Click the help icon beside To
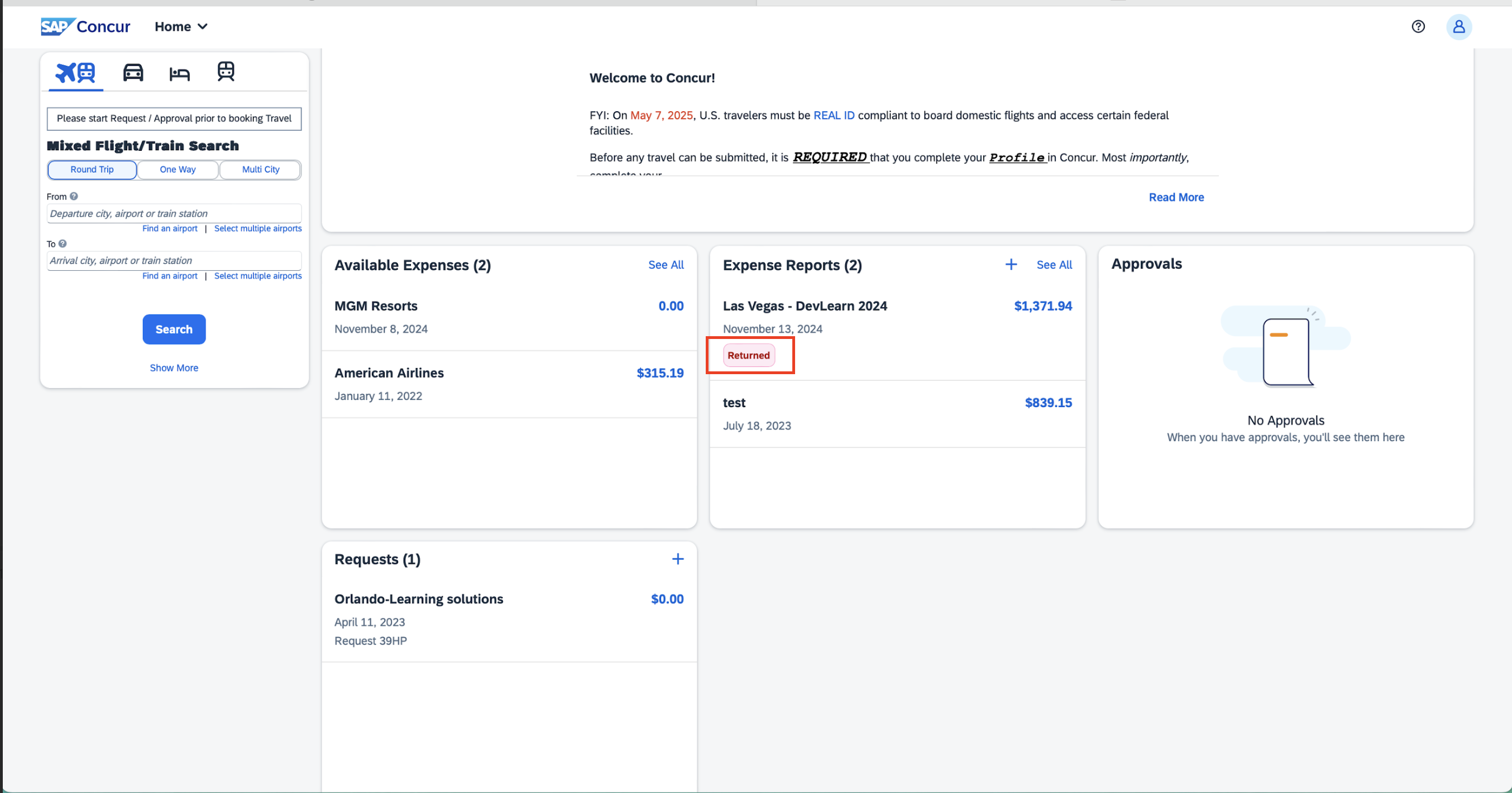The image size is (1512, 793). click(63, 243)
